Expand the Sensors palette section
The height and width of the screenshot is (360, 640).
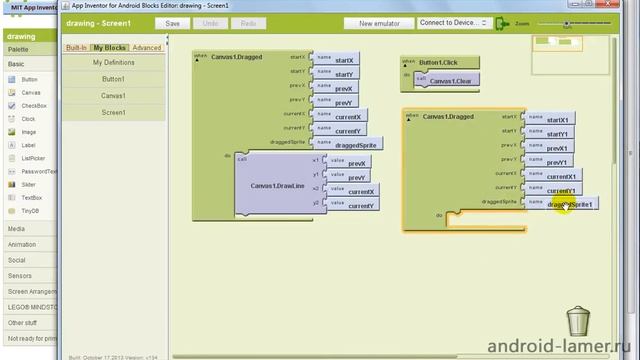pyautogui.click(x=30, y=276)
